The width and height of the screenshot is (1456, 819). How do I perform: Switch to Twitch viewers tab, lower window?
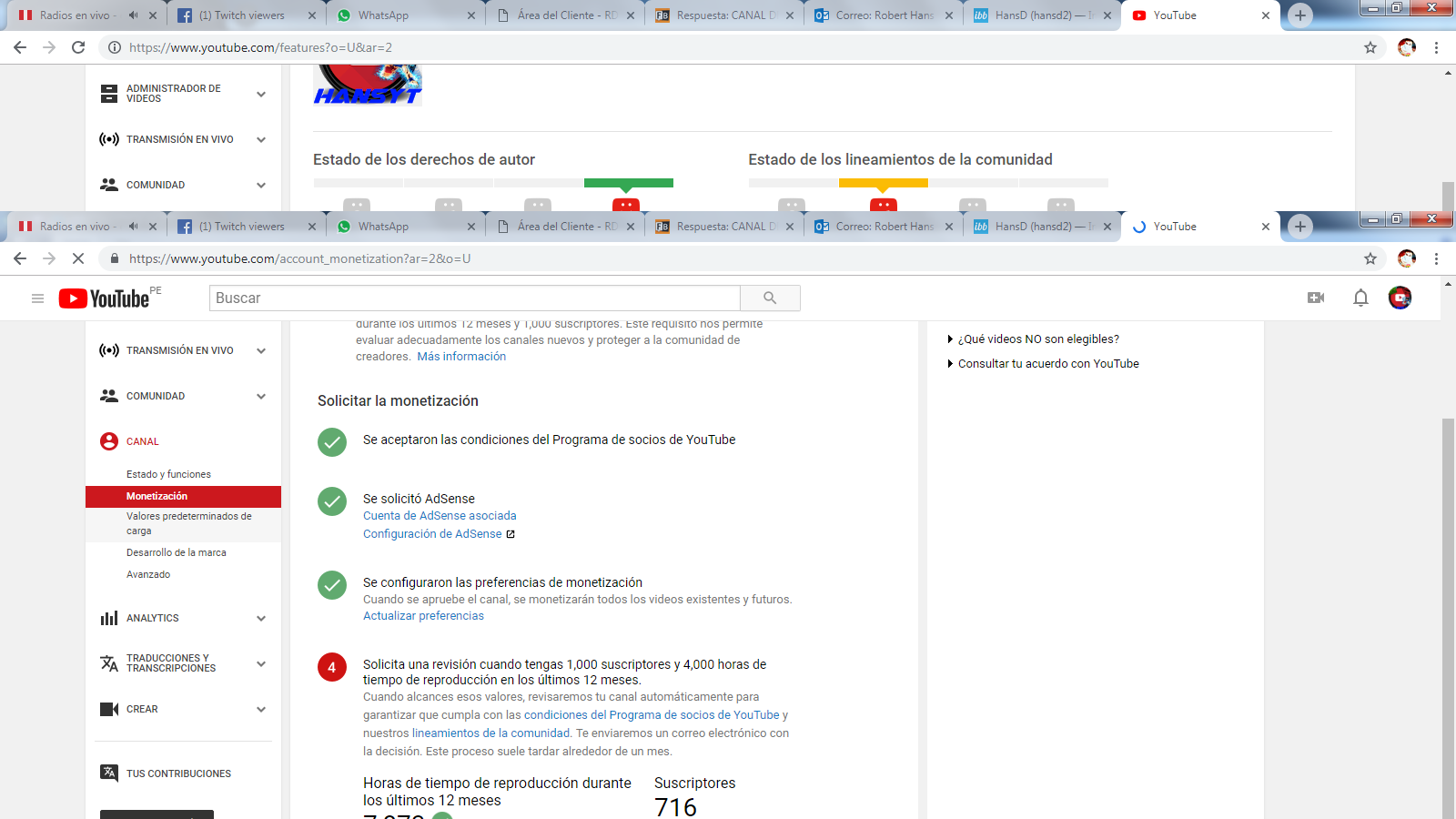click(246, 227)
